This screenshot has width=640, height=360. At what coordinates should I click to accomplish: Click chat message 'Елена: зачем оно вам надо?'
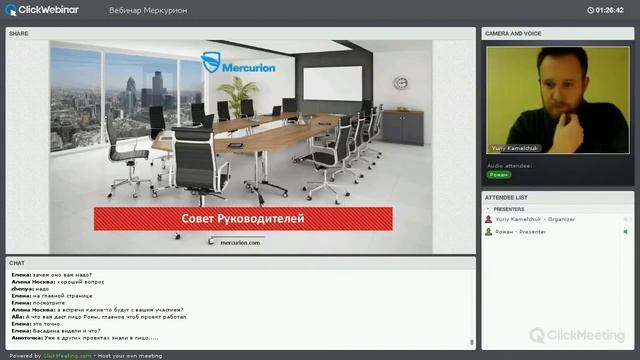pos(51,275)
